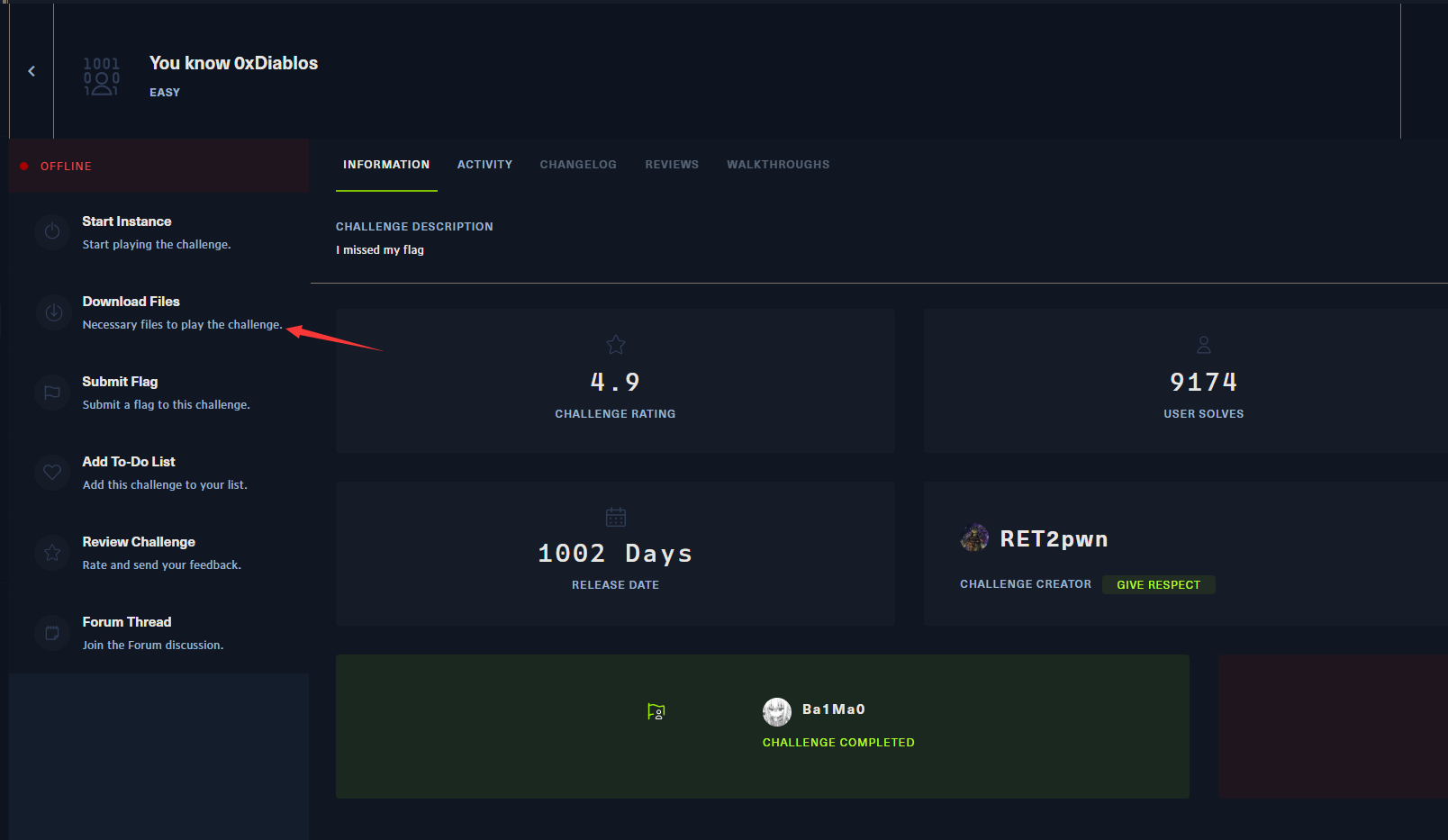This screenshot has width=1448, height=840.
Task: Click the Submit Flag flag icon
Action: pyautogui.click(x=51, y=393)
